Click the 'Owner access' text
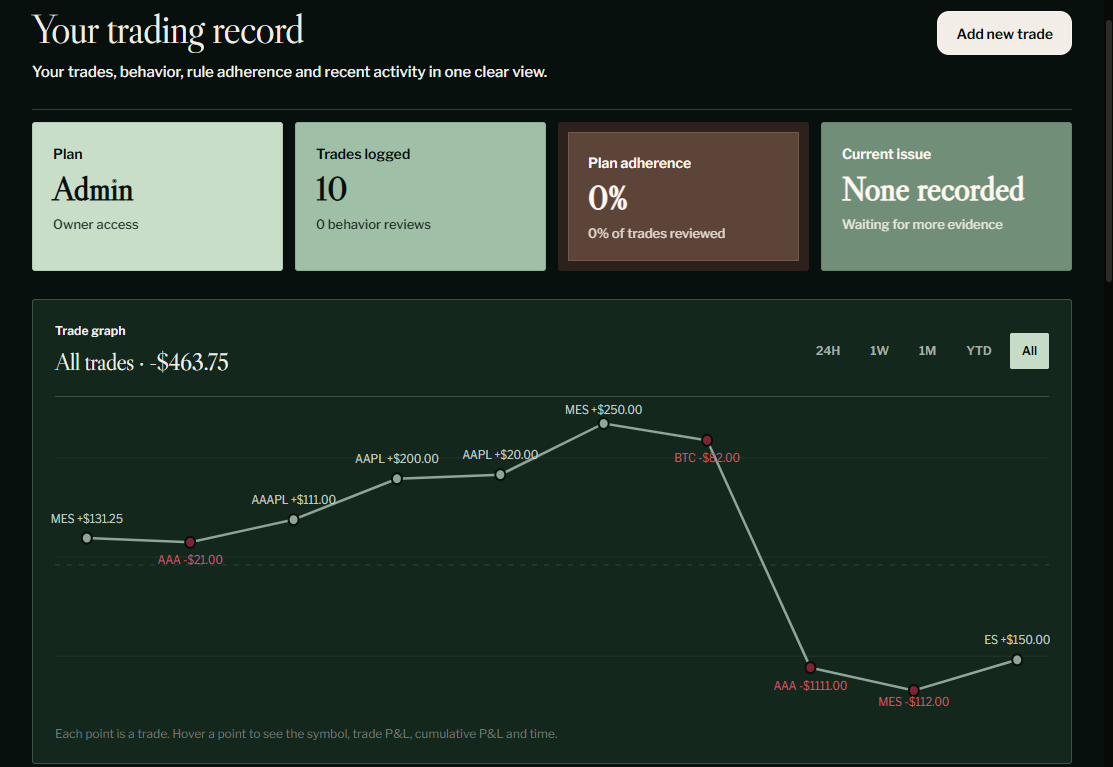 pyautogui.click(x=96, y=224)
